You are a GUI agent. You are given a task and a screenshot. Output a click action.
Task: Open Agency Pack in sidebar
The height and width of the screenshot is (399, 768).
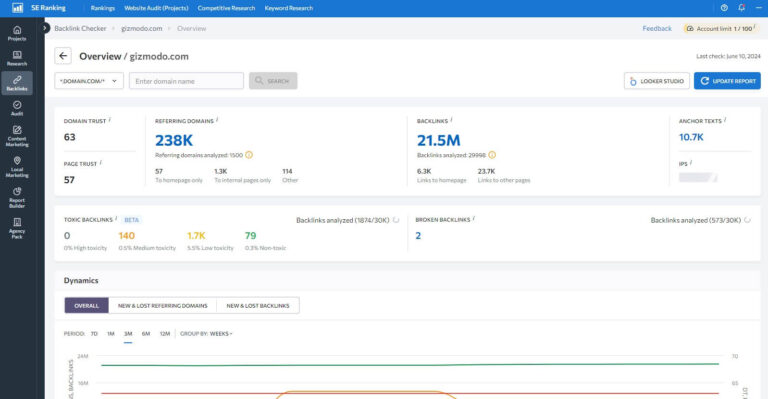(17, 228)
